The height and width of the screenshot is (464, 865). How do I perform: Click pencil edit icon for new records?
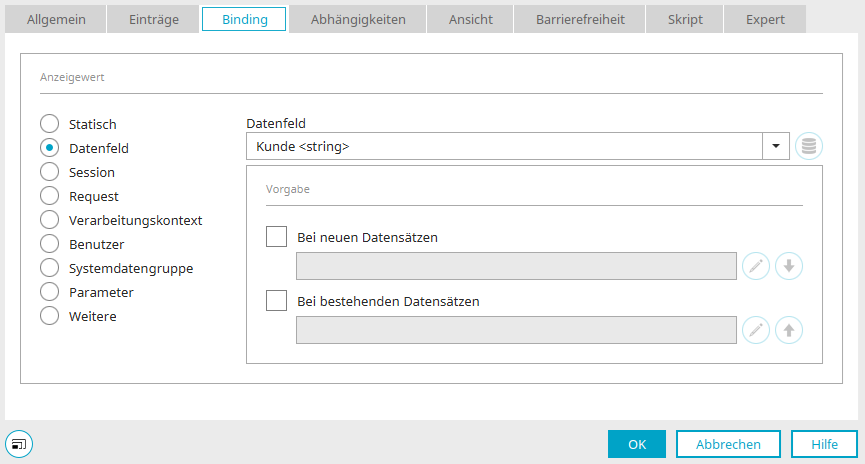(x=756, y=266)
